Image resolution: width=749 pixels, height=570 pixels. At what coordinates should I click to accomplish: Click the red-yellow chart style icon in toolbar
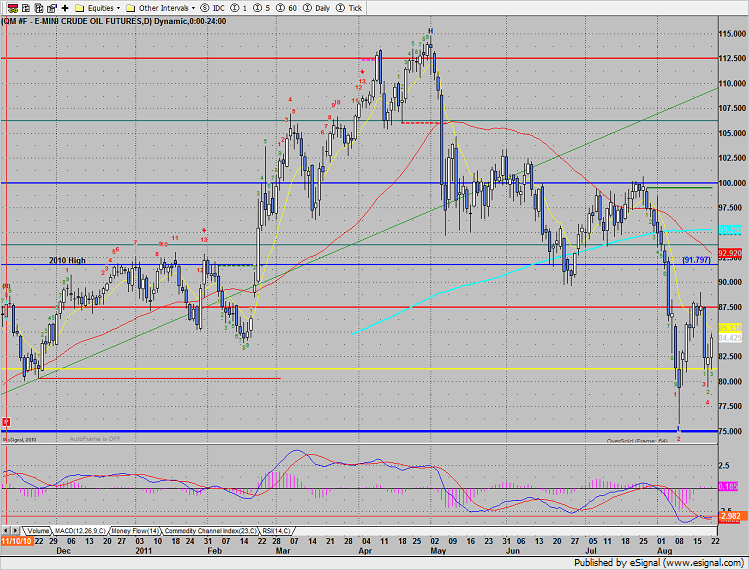[x=13, y=8]
